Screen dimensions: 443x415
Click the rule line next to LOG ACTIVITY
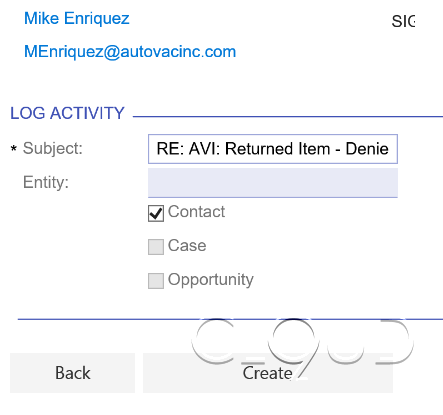[288, 117]
